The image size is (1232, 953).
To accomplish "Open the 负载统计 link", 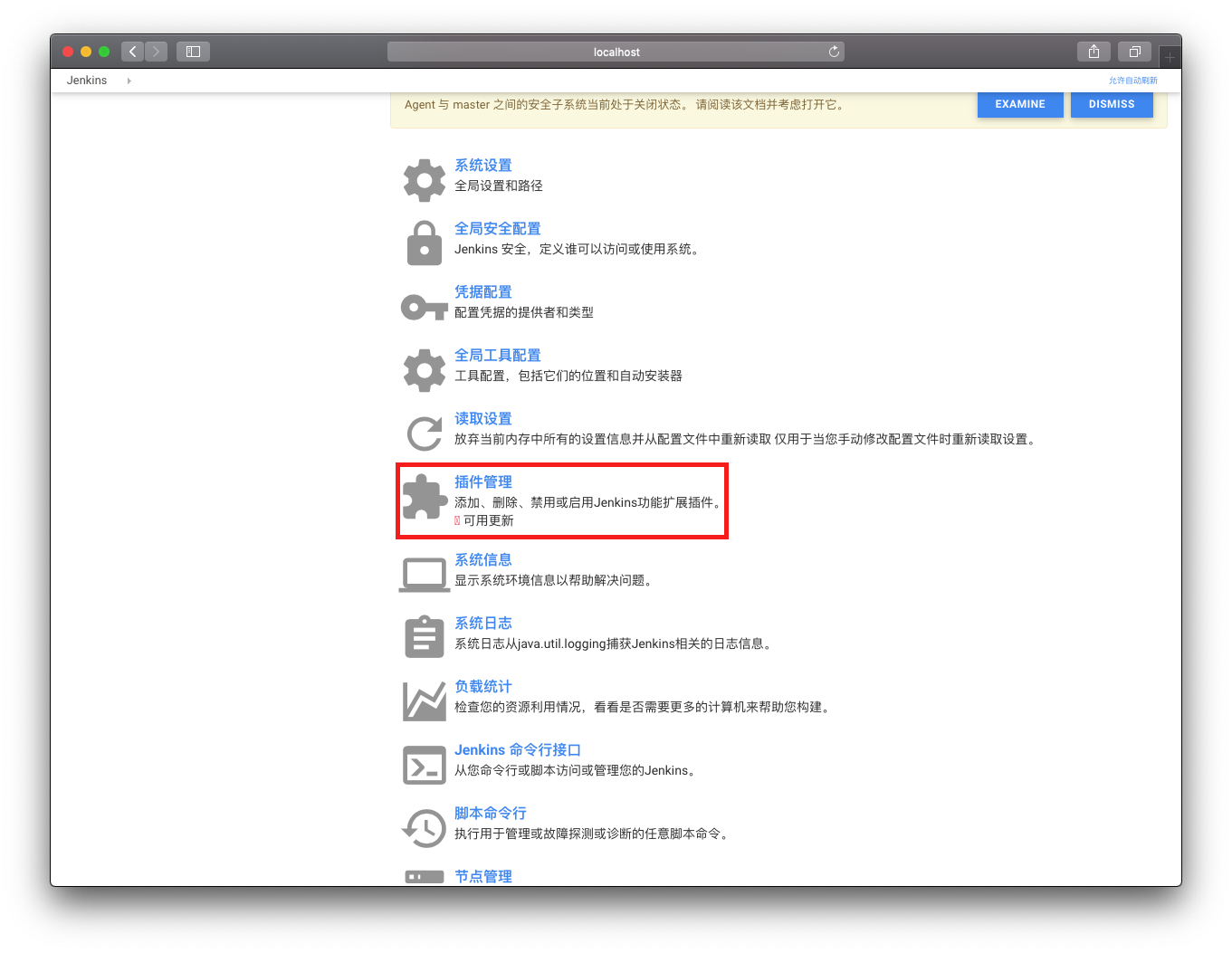I will pyautogui.click(x=483, y=686).
